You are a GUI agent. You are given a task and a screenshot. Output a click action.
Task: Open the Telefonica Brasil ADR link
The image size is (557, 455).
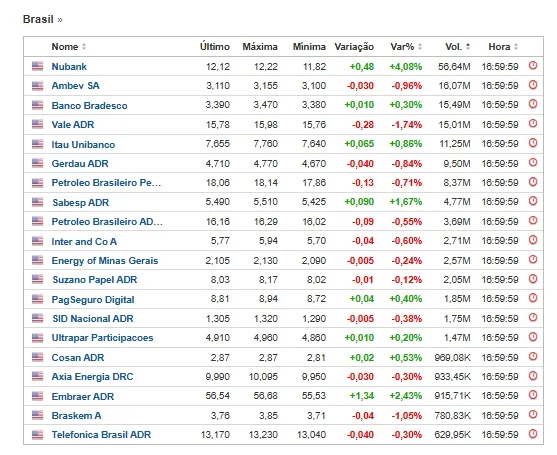[x=101, y=435]
